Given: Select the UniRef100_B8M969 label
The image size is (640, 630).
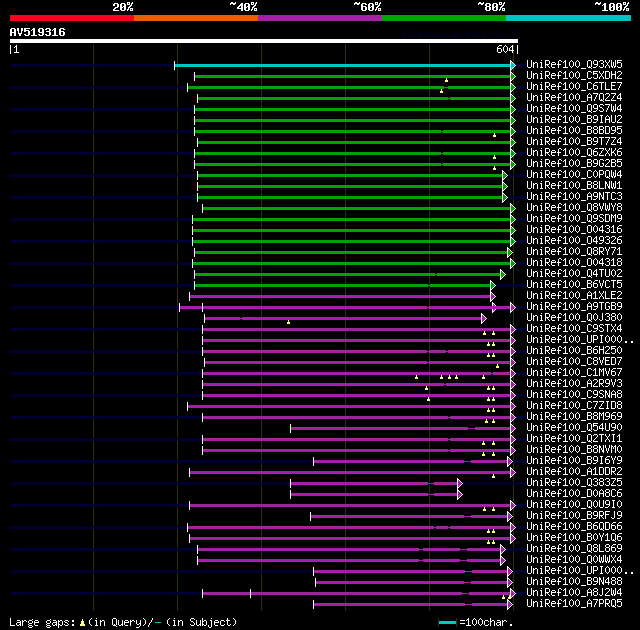Looking at the screenshot, I should coord(574,417).
